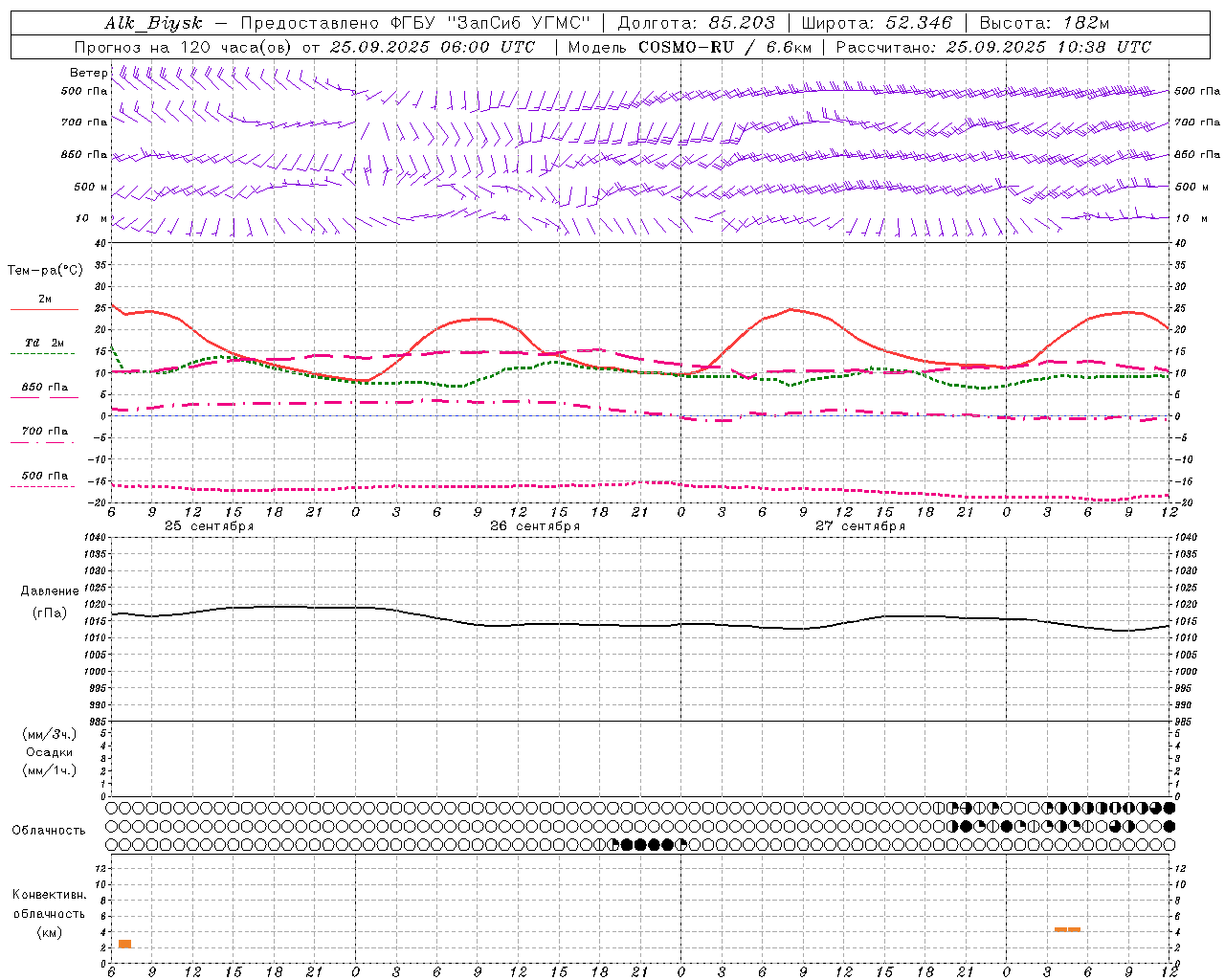The height and width of the screenshot is (980, 1225).
Task: Click the '2м' temperature legend entry
Action: (45, 300)
